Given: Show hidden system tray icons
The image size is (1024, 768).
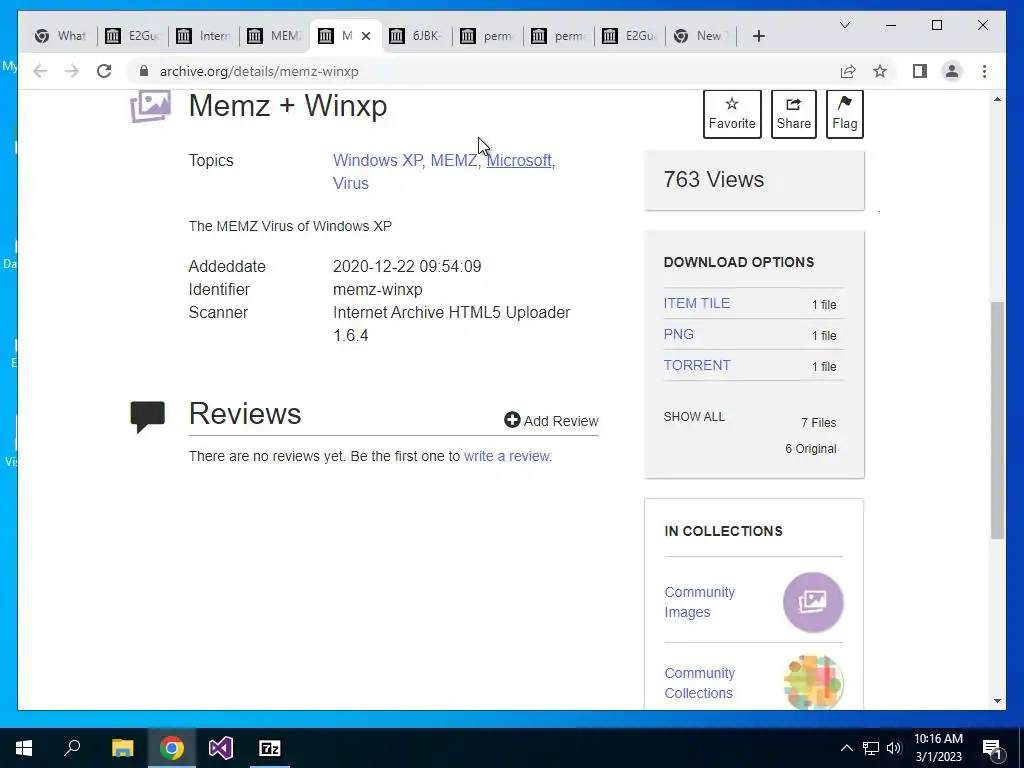Looking at the screenshot, I should pos(846,748).
